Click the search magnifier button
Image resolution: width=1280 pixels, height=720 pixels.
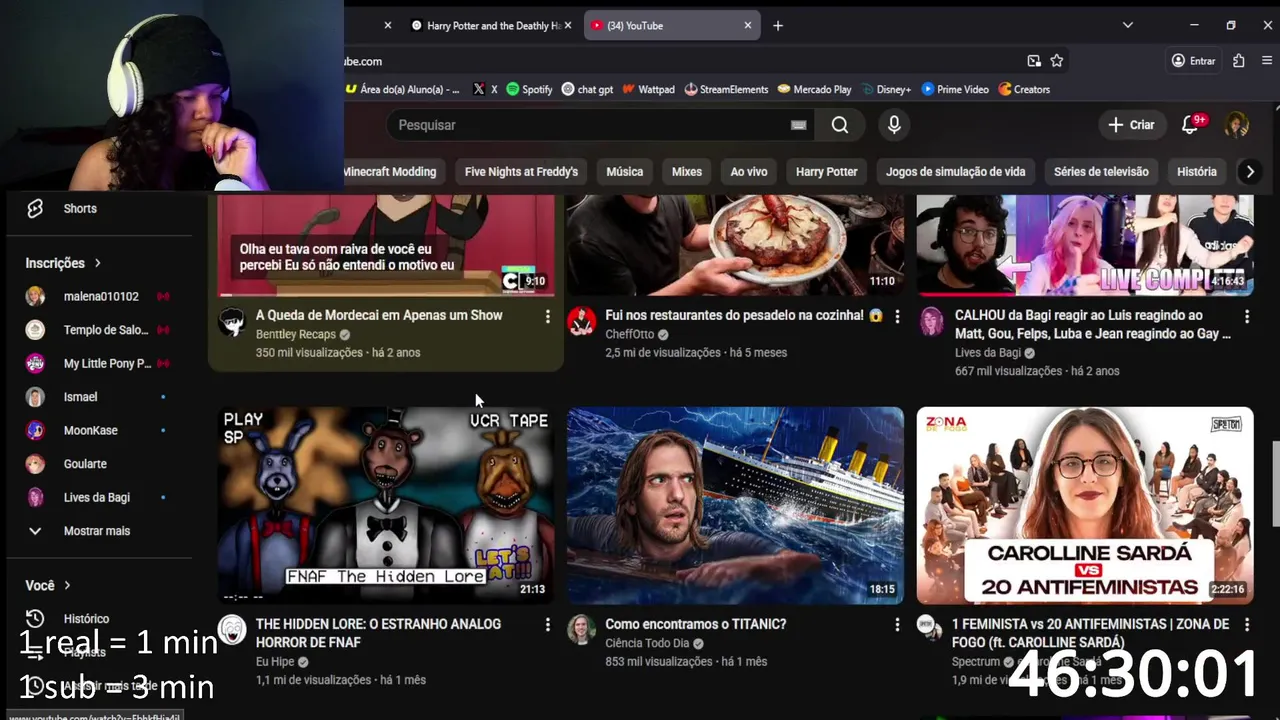tap(840, 125)
